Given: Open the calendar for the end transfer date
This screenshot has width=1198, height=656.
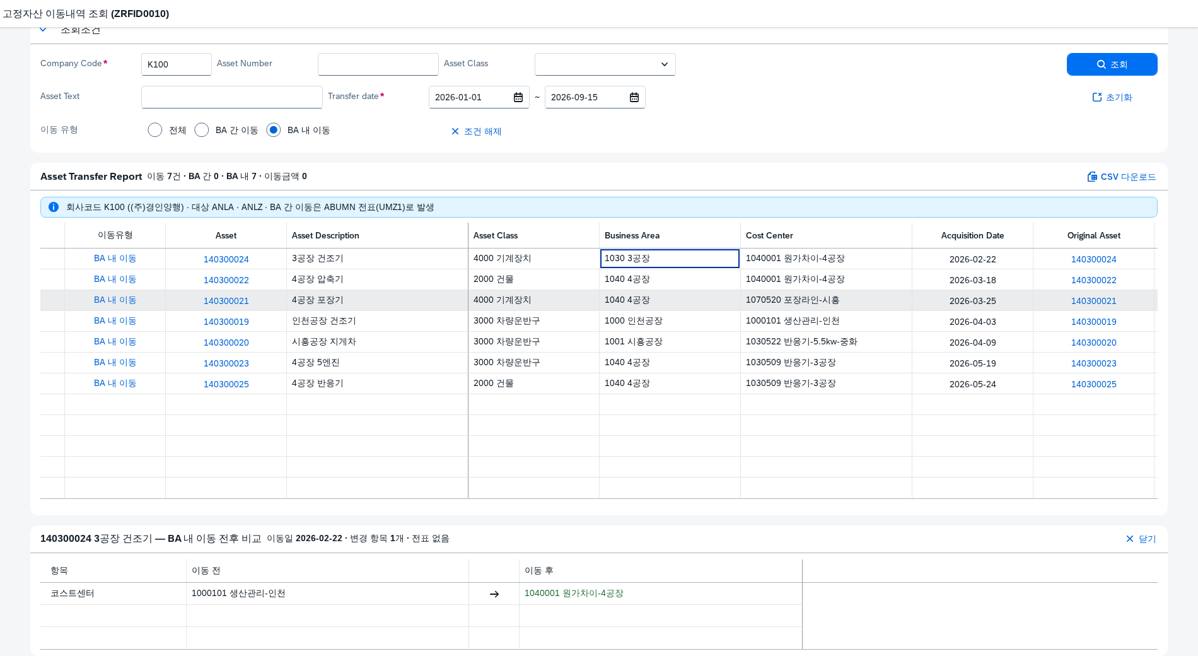Looking at the screenshot, I should point(634,97).
